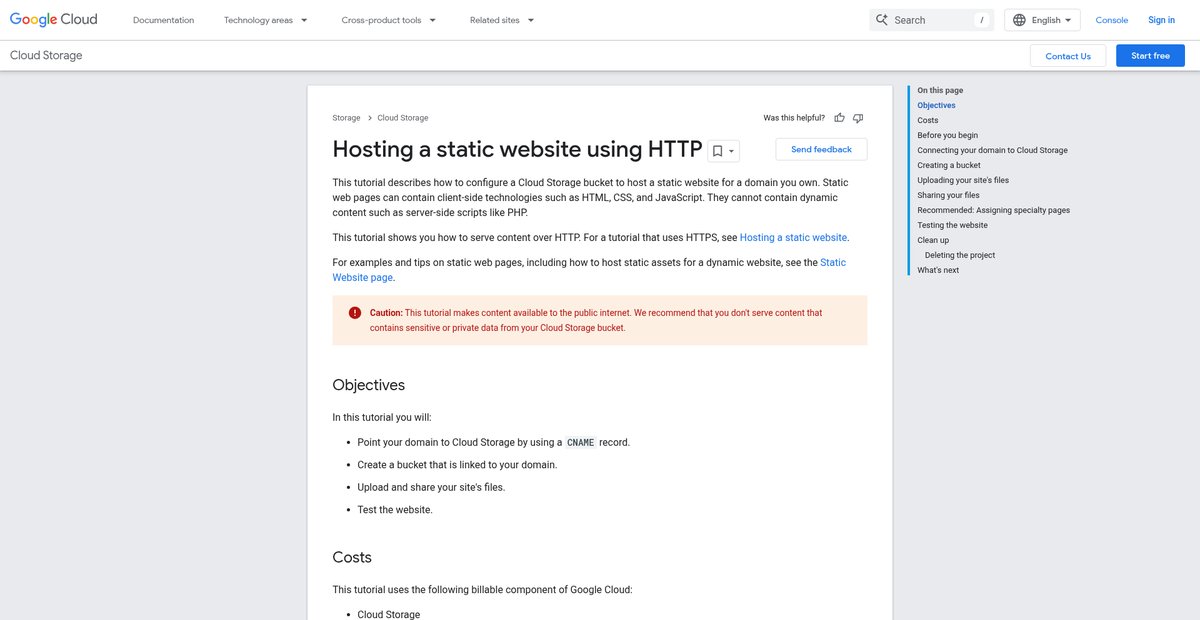Open the bookmark dropdown arrow

click(732, 152)
